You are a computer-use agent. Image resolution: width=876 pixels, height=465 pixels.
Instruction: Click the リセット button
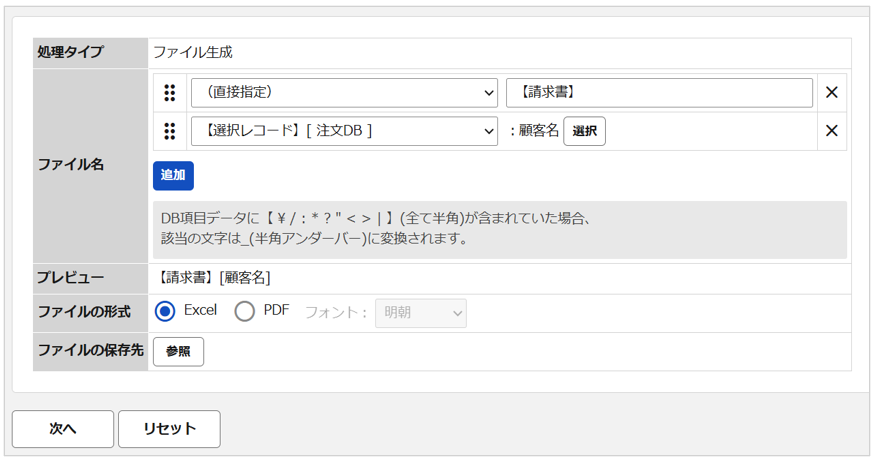(169, 429)
